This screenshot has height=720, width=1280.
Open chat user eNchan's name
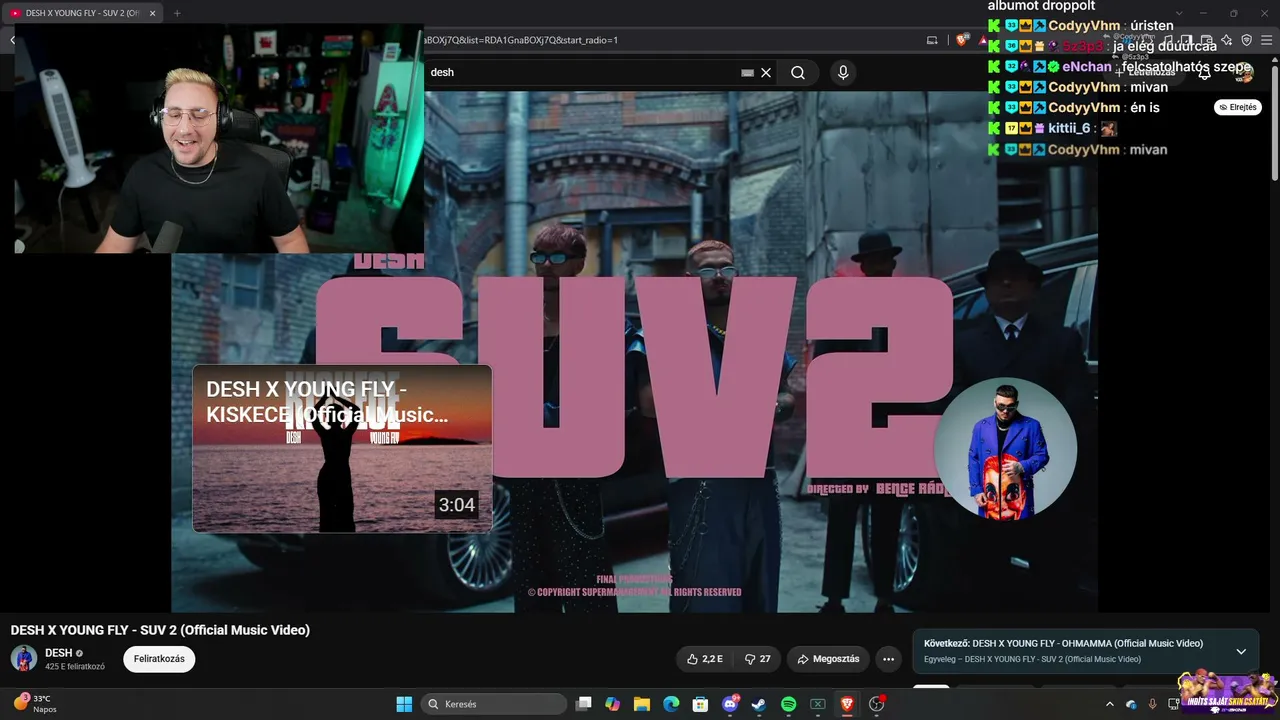point(1087,67)
